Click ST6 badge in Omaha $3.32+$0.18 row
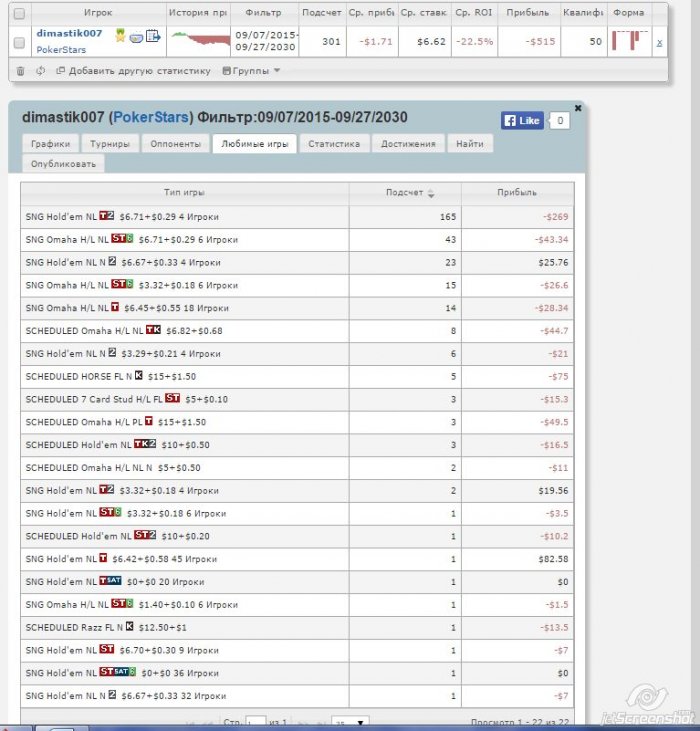This screenshot has width=700, height=731. [122, 284]
